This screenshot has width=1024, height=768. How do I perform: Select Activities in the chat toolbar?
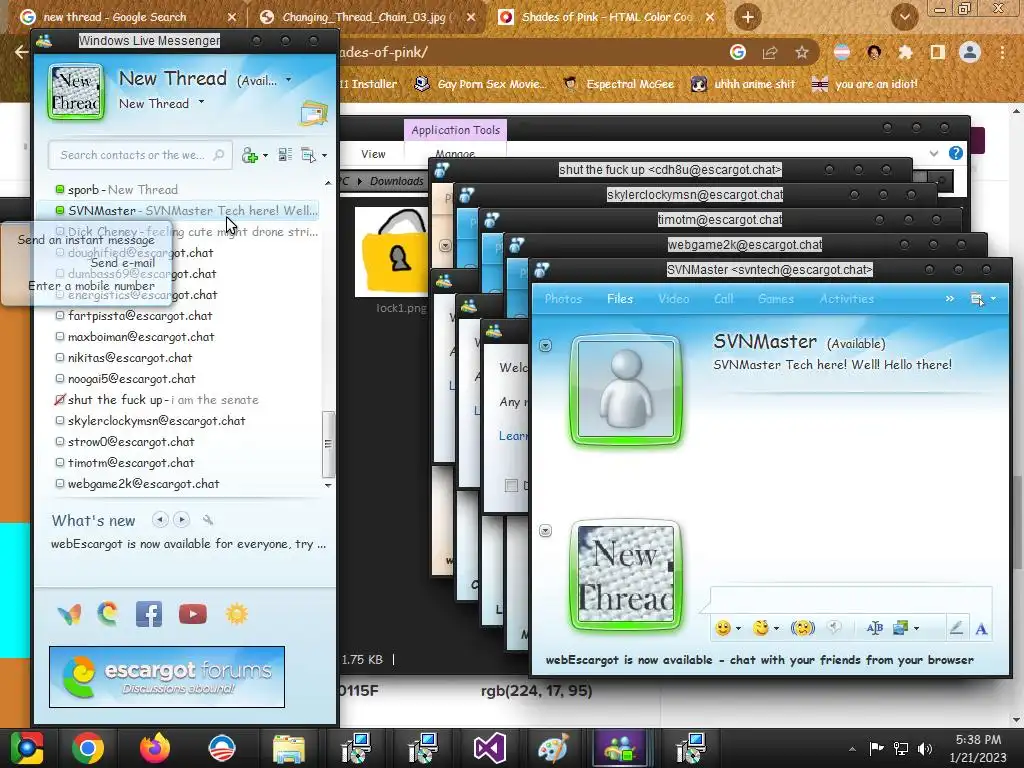846,298
